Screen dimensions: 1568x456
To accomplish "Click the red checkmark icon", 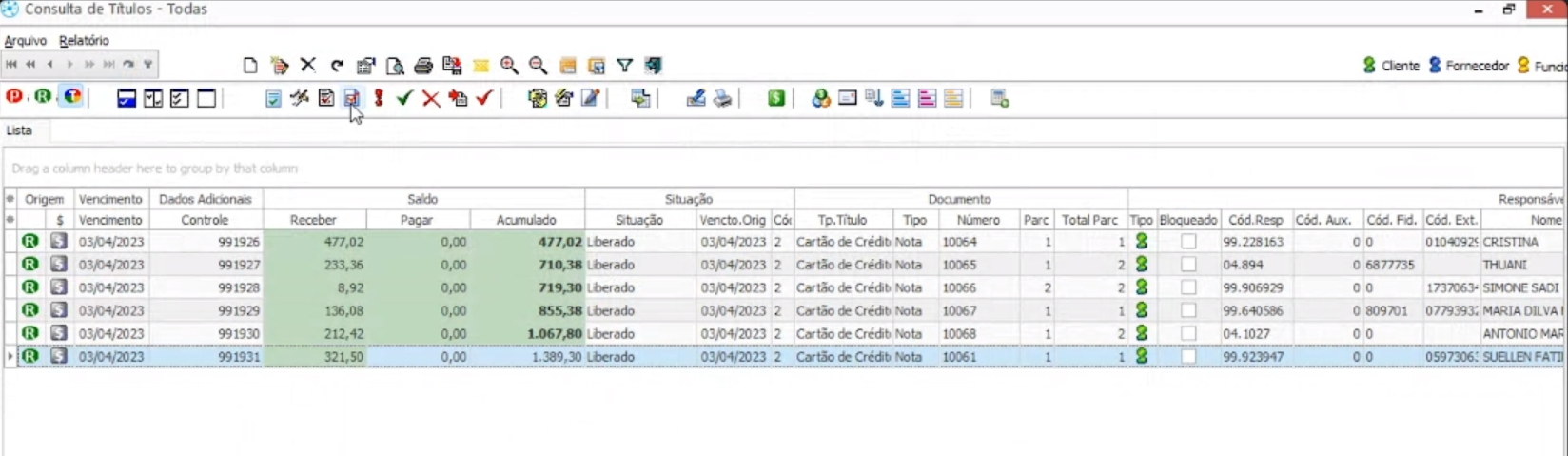I will [x=484, y=98].
